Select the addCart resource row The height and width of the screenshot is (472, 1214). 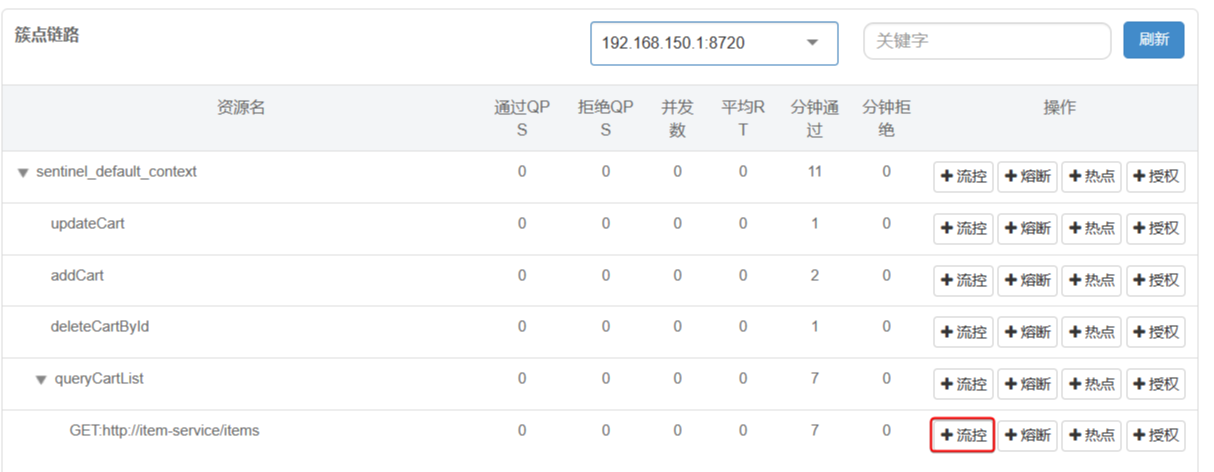click(77, 275)
